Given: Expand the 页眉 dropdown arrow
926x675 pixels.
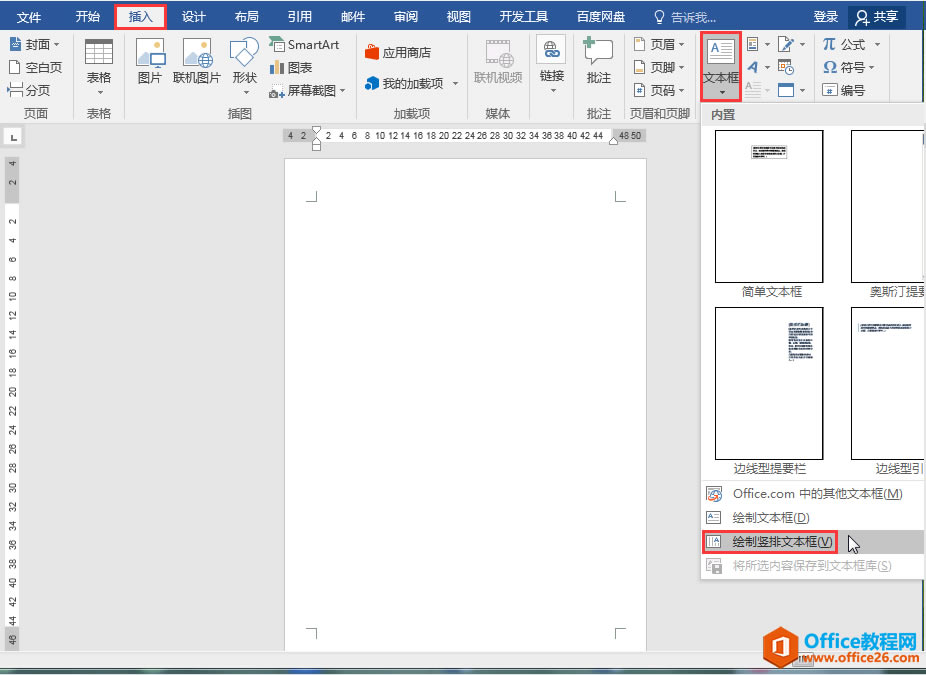Looking at the screenshot, I should 682,45.
